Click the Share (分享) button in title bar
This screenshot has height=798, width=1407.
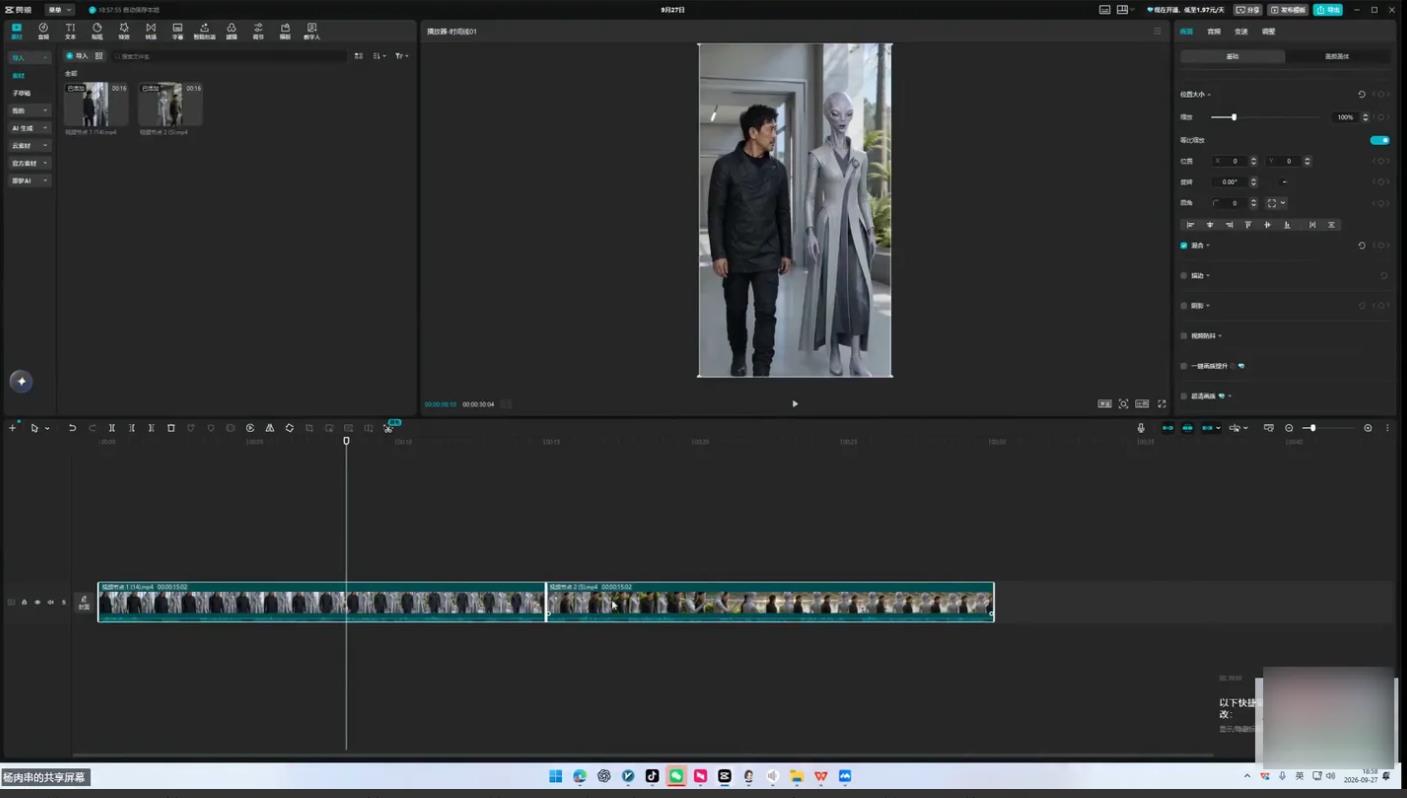tap(1248, 10)
